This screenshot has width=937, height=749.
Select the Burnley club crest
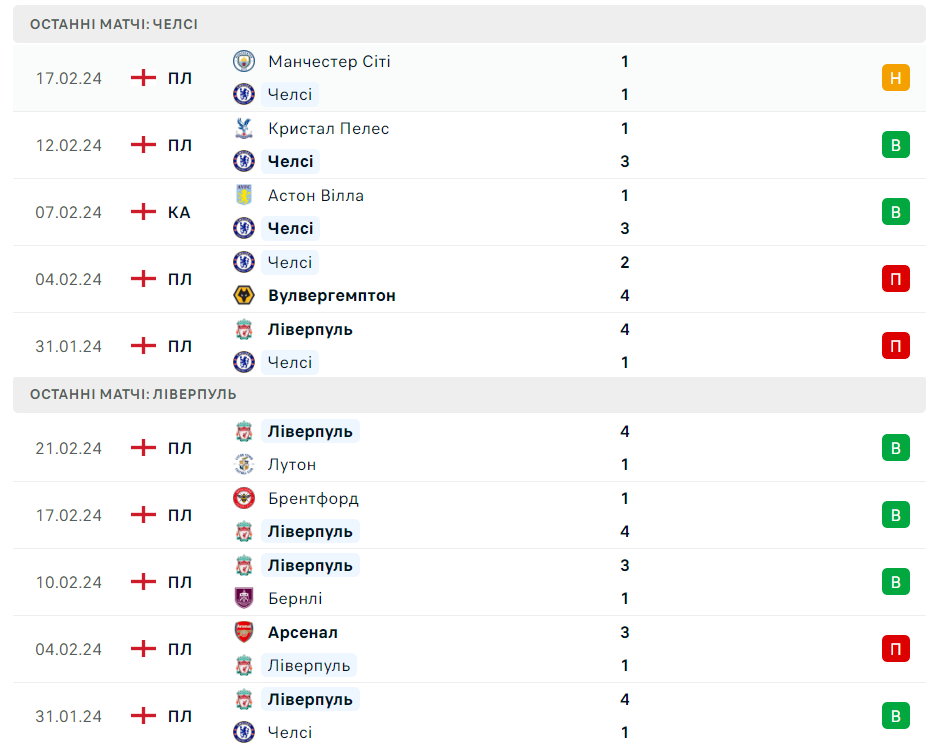[x=244, y=599]
